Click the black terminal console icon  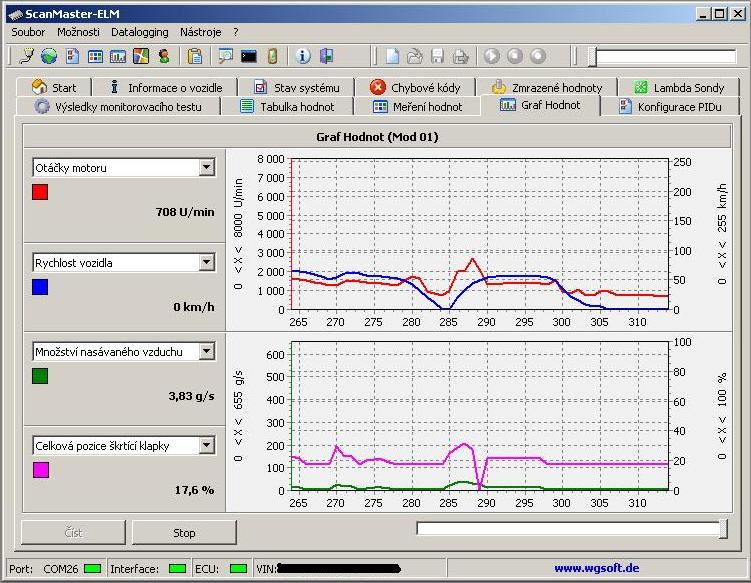249,56
